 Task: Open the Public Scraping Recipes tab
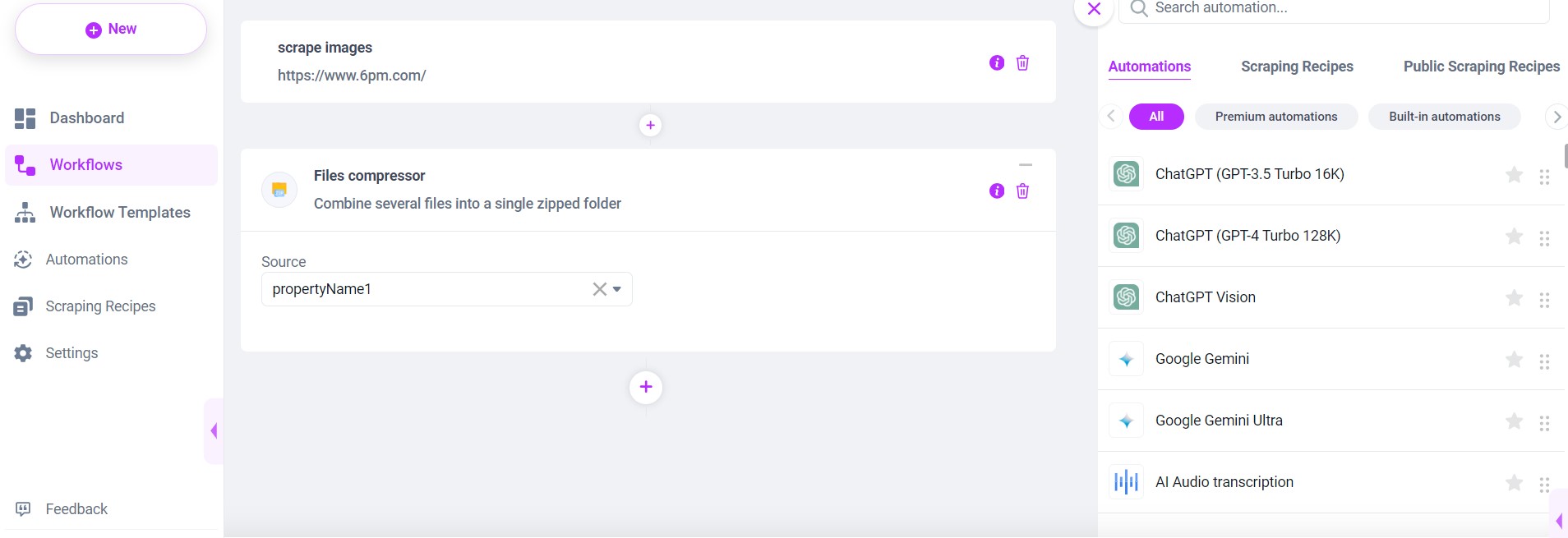click(x=1482, y=67)
